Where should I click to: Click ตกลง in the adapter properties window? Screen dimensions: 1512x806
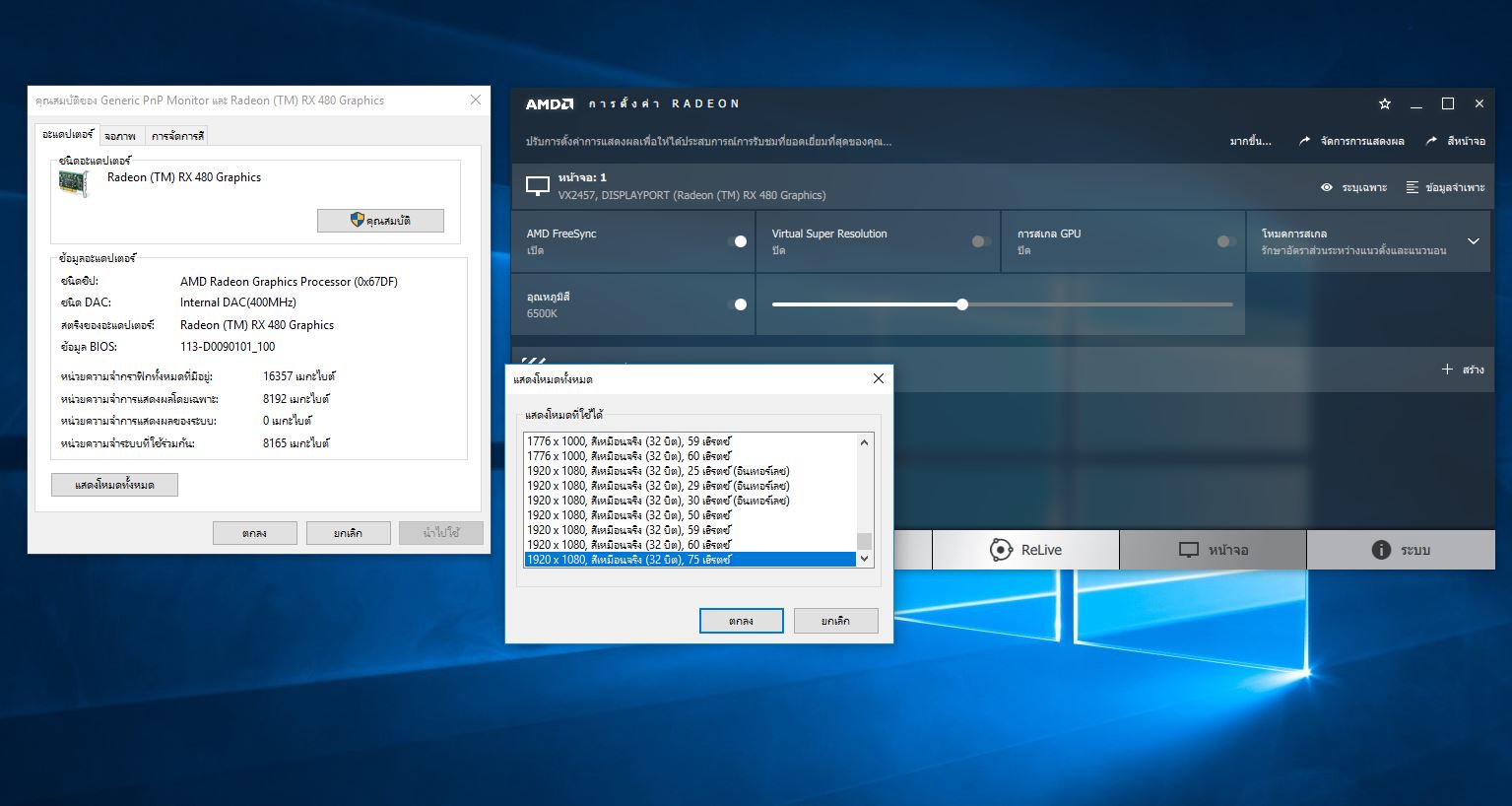tap(254, 533)
